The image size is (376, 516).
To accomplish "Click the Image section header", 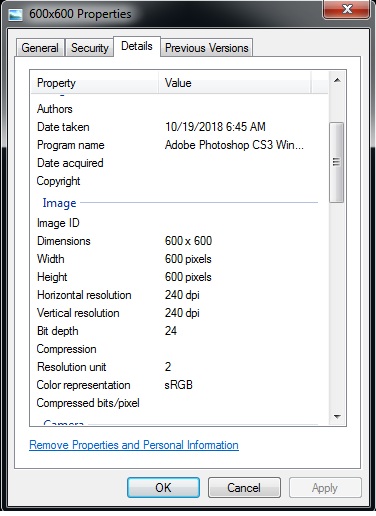I will [59, 203].
